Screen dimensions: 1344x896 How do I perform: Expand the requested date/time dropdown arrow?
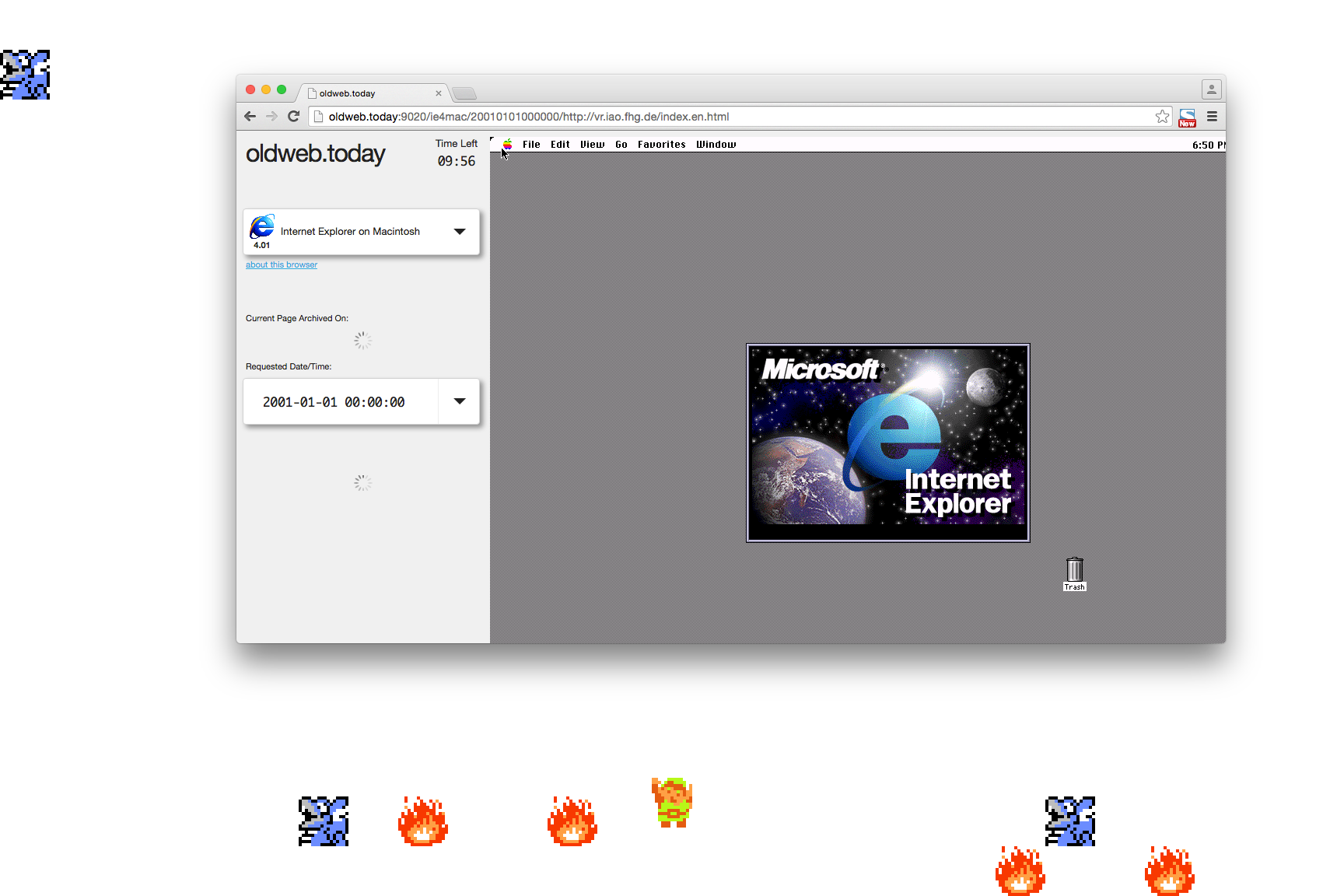pos(460,401)
